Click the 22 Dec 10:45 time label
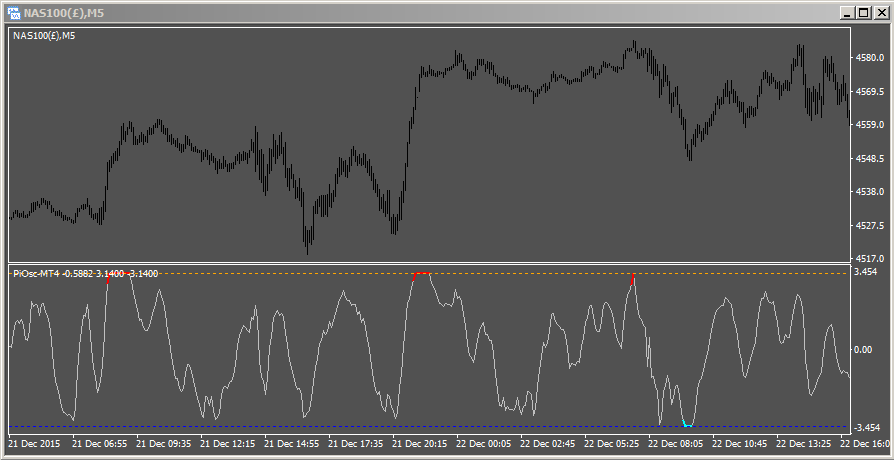894x460 pixels. pyautogui.click(x=739, y=443)
